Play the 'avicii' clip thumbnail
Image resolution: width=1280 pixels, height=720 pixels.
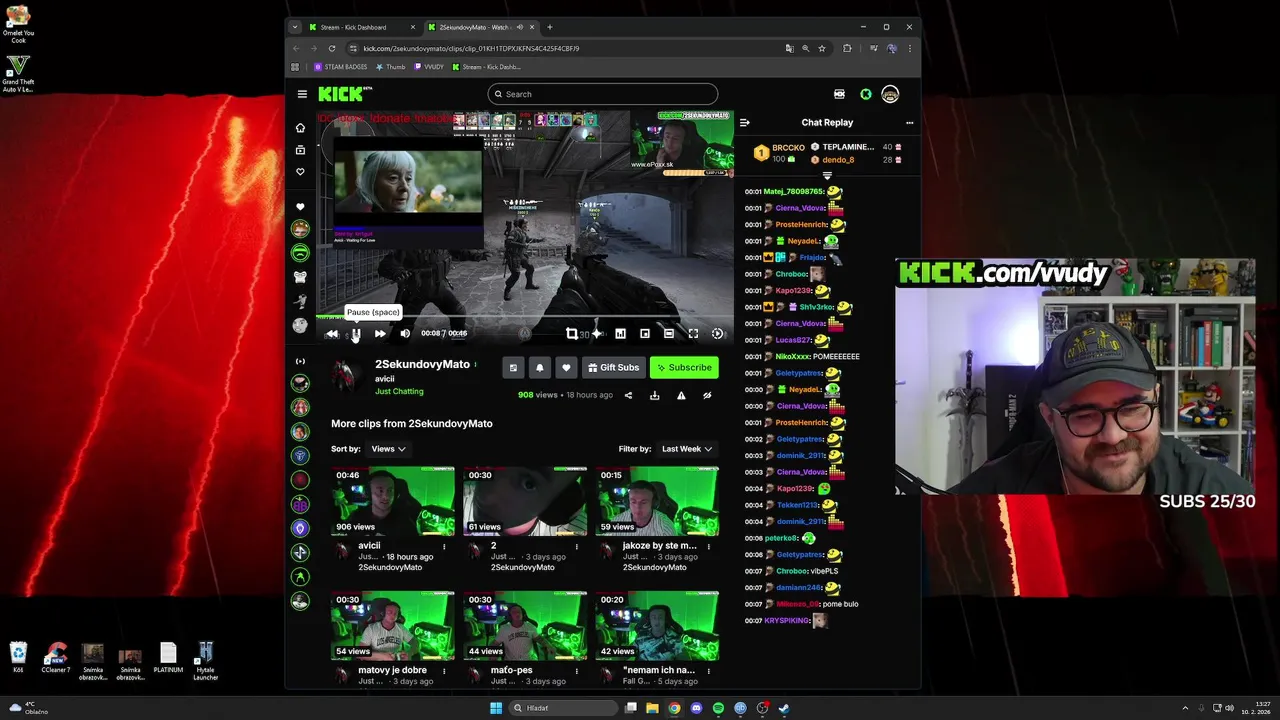click(x=393, y=501)
